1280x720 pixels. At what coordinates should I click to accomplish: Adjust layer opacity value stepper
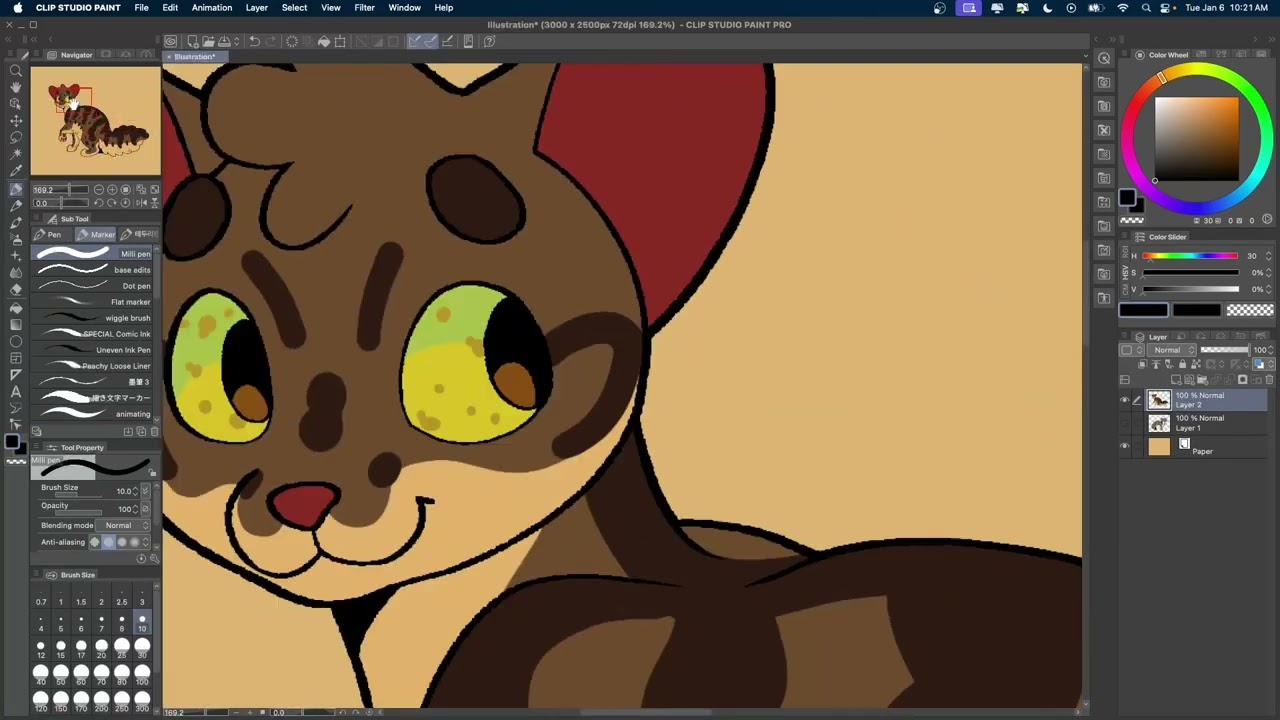(1272, 350)
